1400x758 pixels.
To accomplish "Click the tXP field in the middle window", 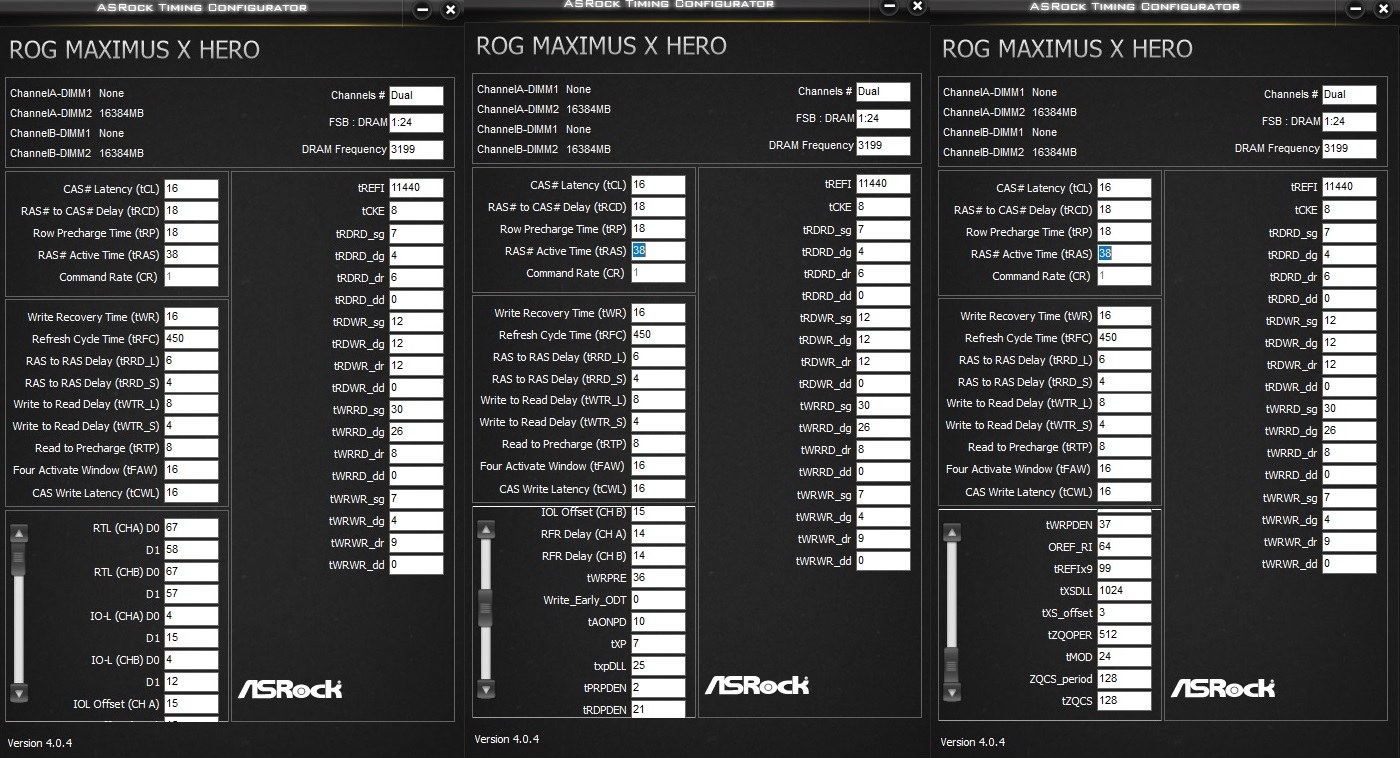I will click(658, 644).
